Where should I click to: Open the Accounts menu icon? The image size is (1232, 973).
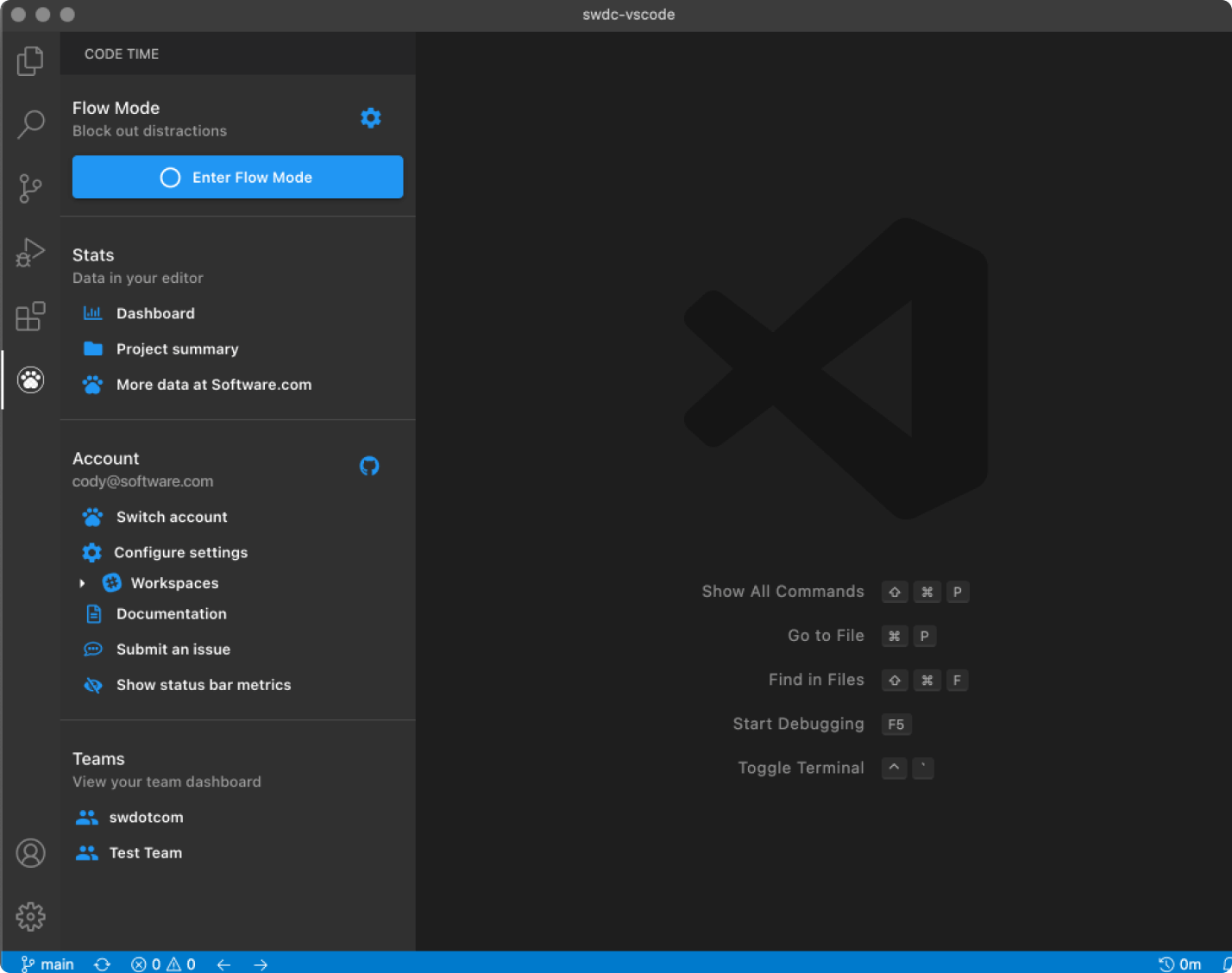tap(30, 853)
